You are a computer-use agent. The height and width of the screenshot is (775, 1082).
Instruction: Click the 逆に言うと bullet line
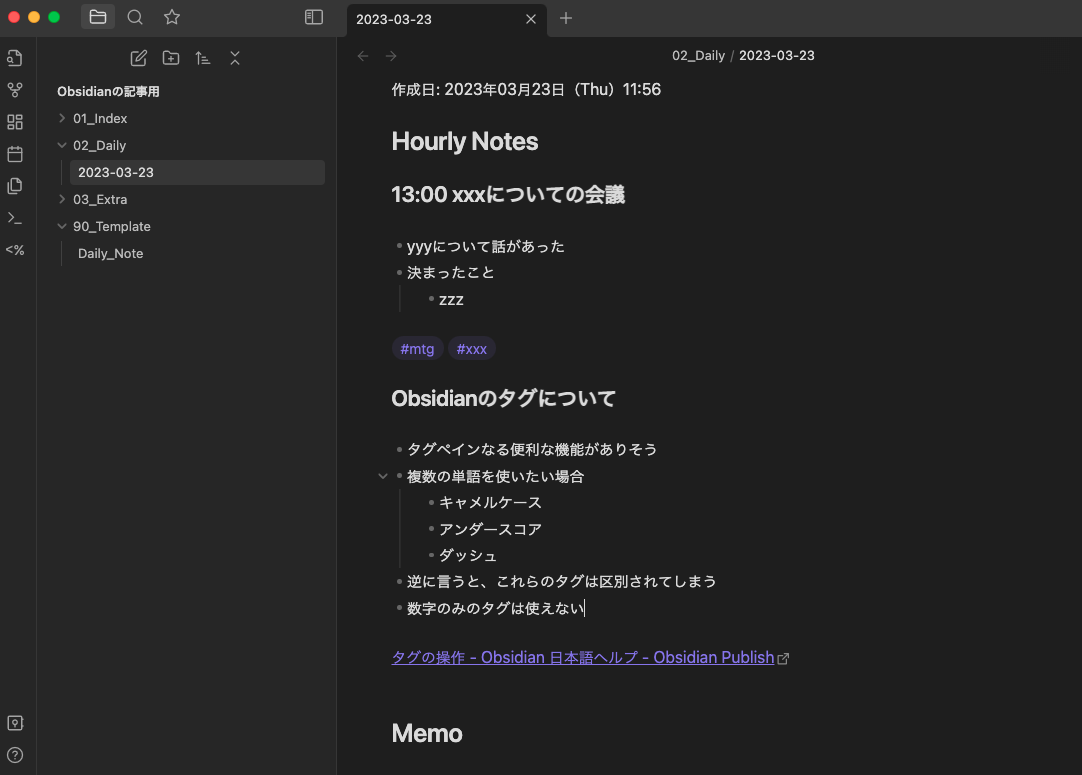click(x=562, y=582)
